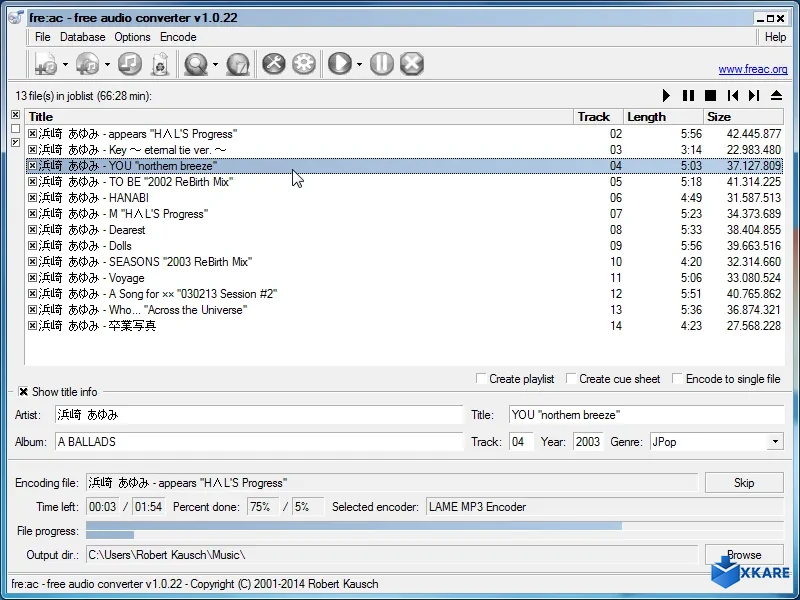The image size is (800, 600).
Task: Enable Encode to single file checkbox
Action: coord(677,379)
